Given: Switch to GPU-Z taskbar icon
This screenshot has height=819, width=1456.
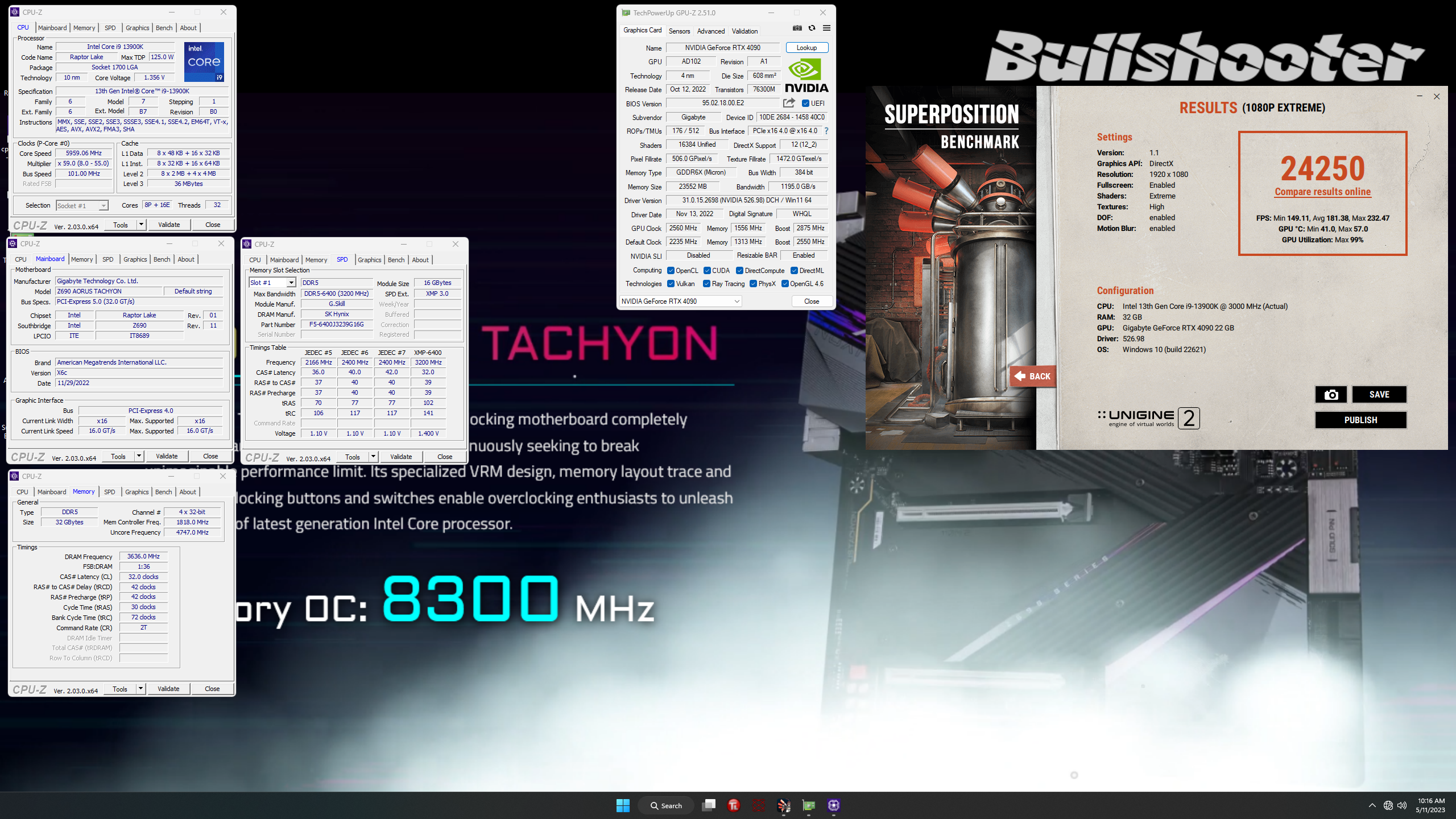Looking at the screenshot, I should [809, 805].
